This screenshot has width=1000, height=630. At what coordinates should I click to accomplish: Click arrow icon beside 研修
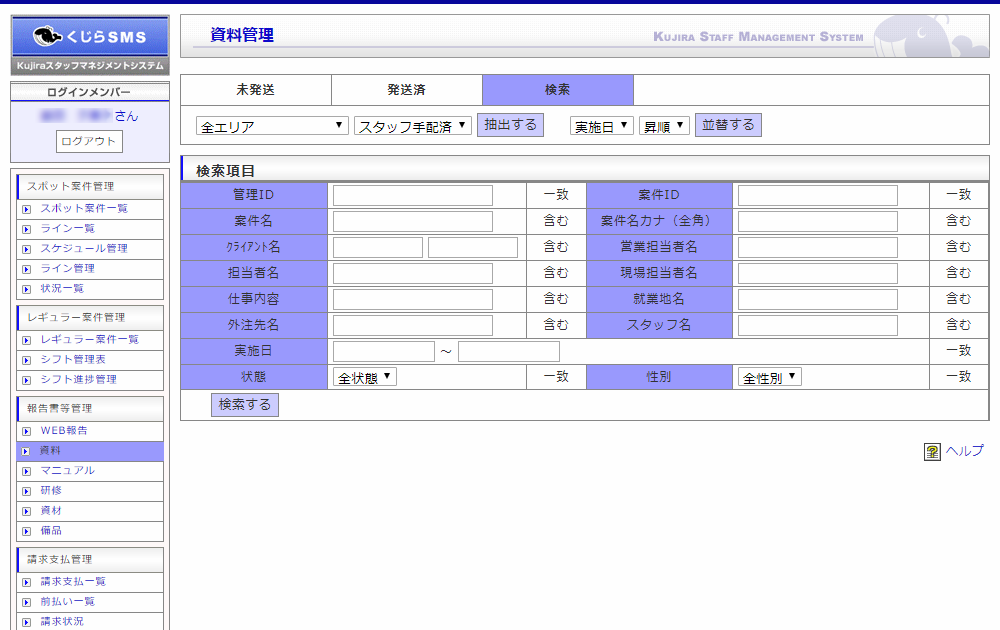(x=27, y=491)
